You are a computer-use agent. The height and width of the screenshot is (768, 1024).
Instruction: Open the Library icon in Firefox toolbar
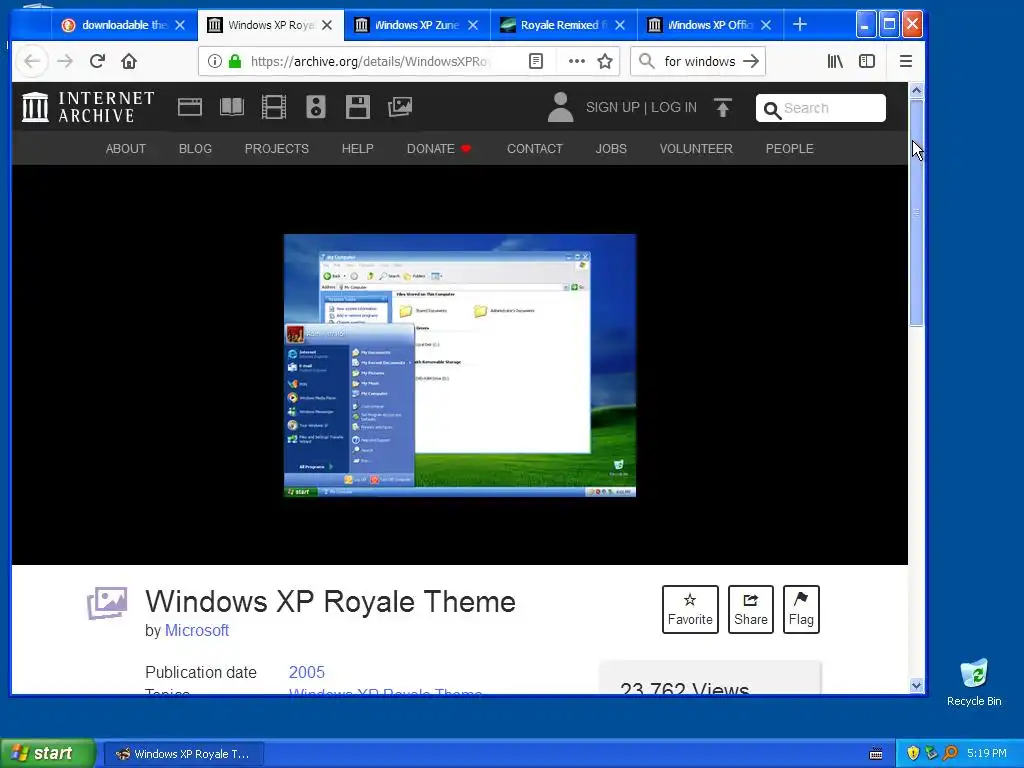835,61
